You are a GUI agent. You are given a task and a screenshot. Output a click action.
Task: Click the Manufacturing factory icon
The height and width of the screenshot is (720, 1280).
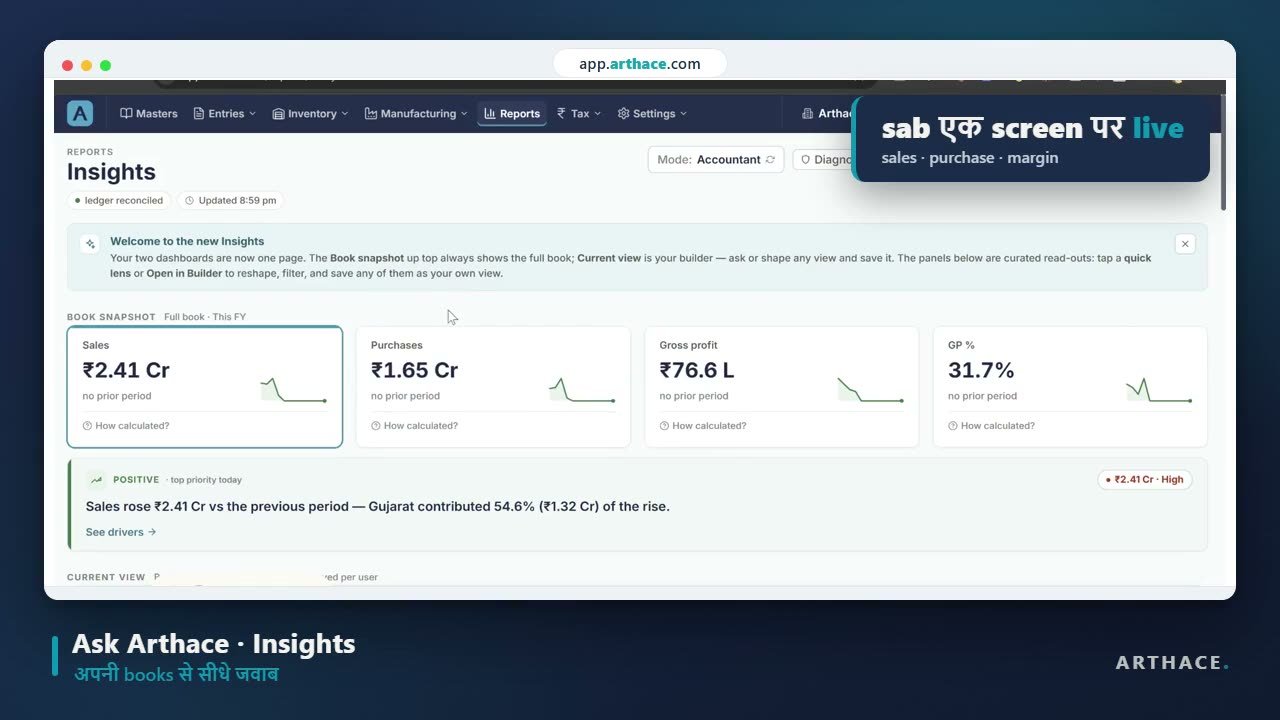[x=371, y=114]
